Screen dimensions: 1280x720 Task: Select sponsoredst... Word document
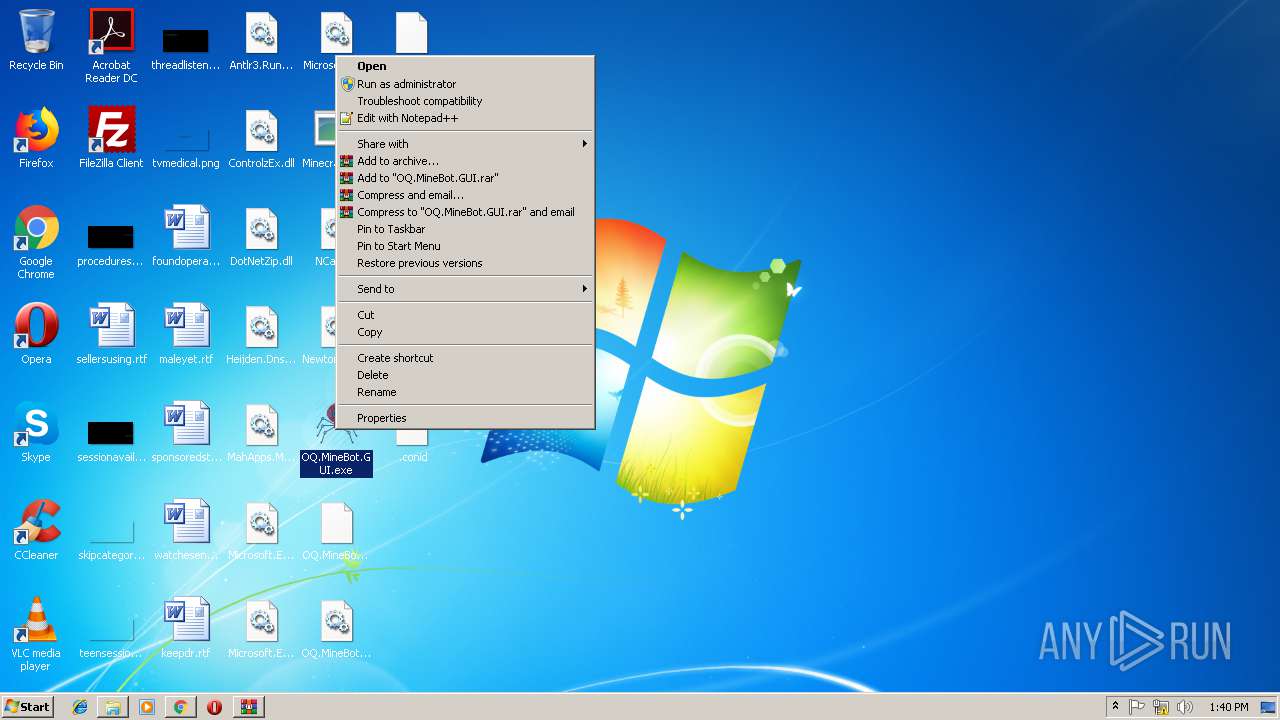click(x=186, y=432)
